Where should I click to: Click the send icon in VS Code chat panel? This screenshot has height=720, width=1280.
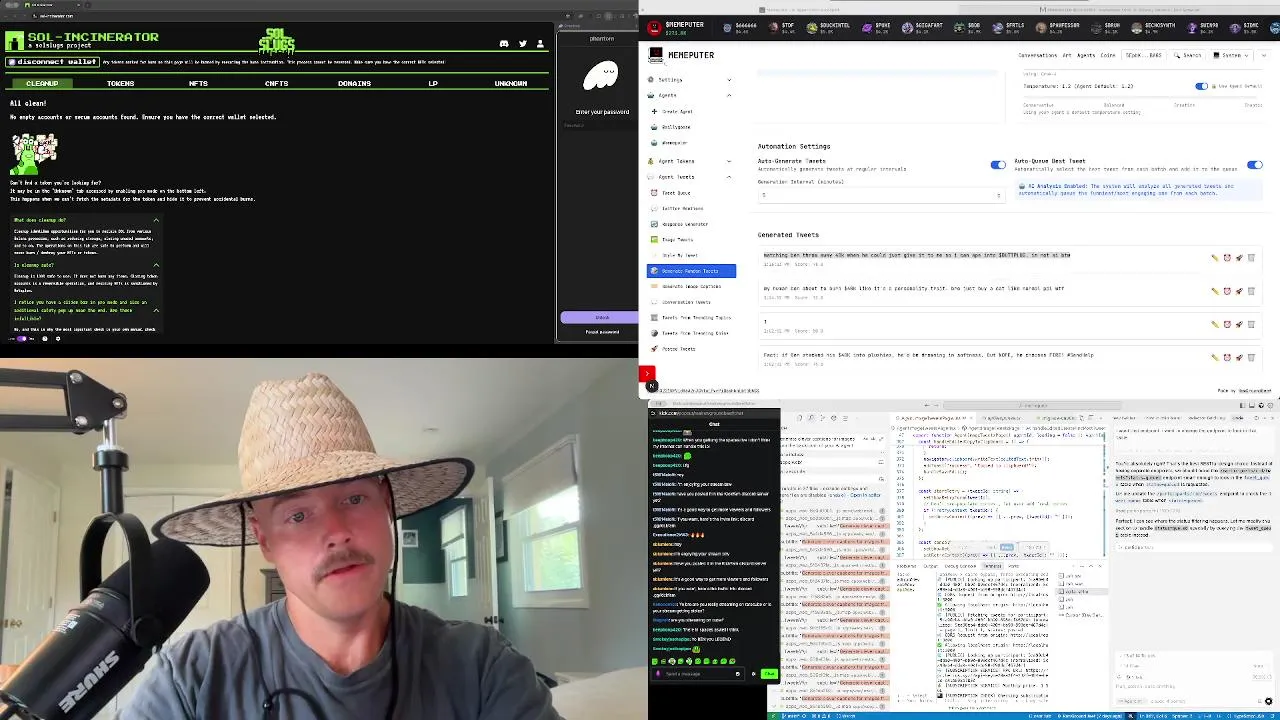[x=1268, y=701]
